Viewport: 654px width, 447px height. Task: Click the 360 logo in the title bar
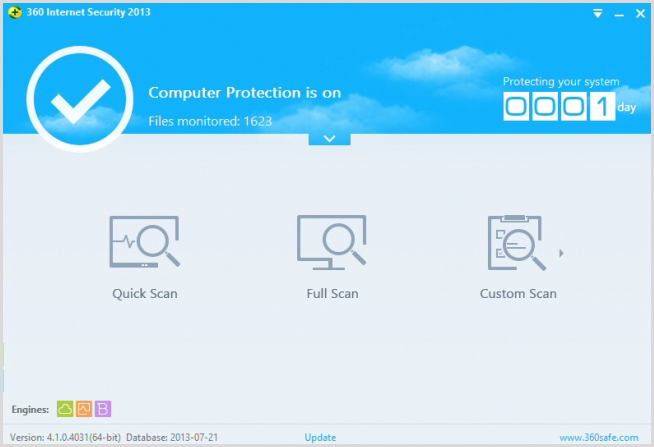point(15,14)
